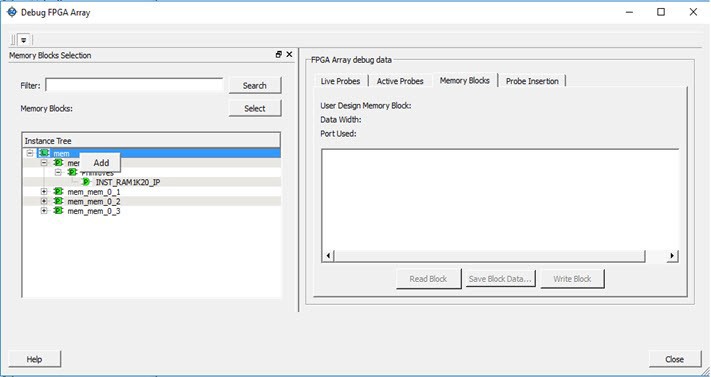This screenshot has width=711, height=377.
Task: Open the Active Probes tab
Action: 400,81
